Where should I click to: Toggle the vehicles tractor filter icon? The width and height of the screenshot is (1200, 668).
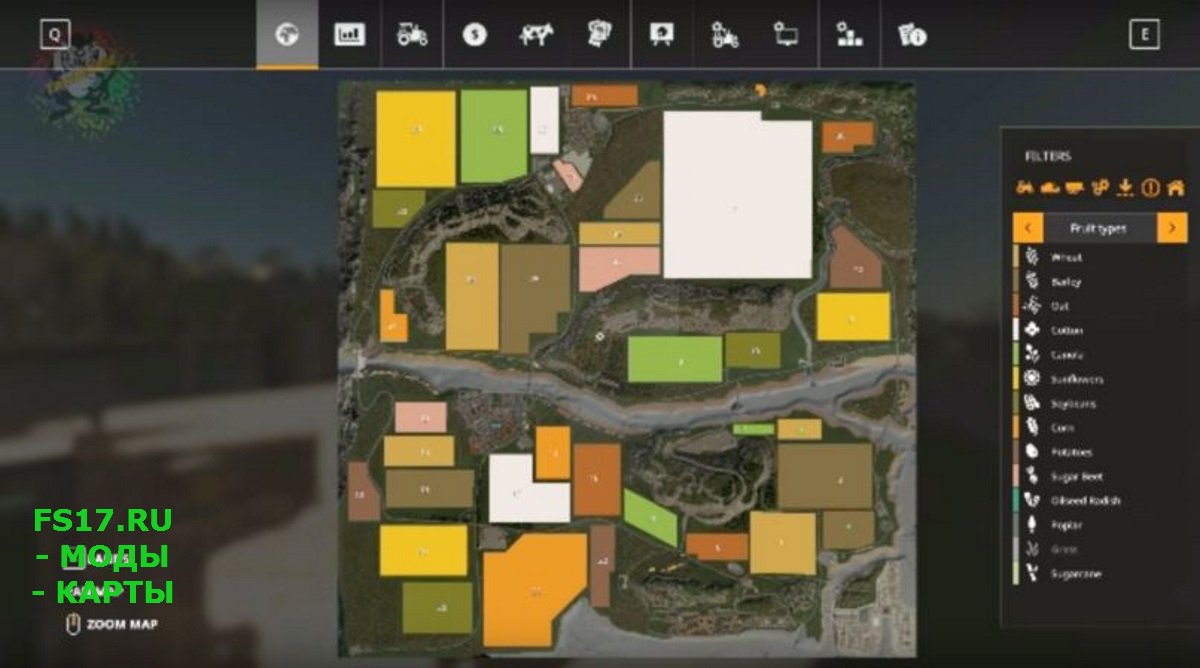tap(1025, 187)
